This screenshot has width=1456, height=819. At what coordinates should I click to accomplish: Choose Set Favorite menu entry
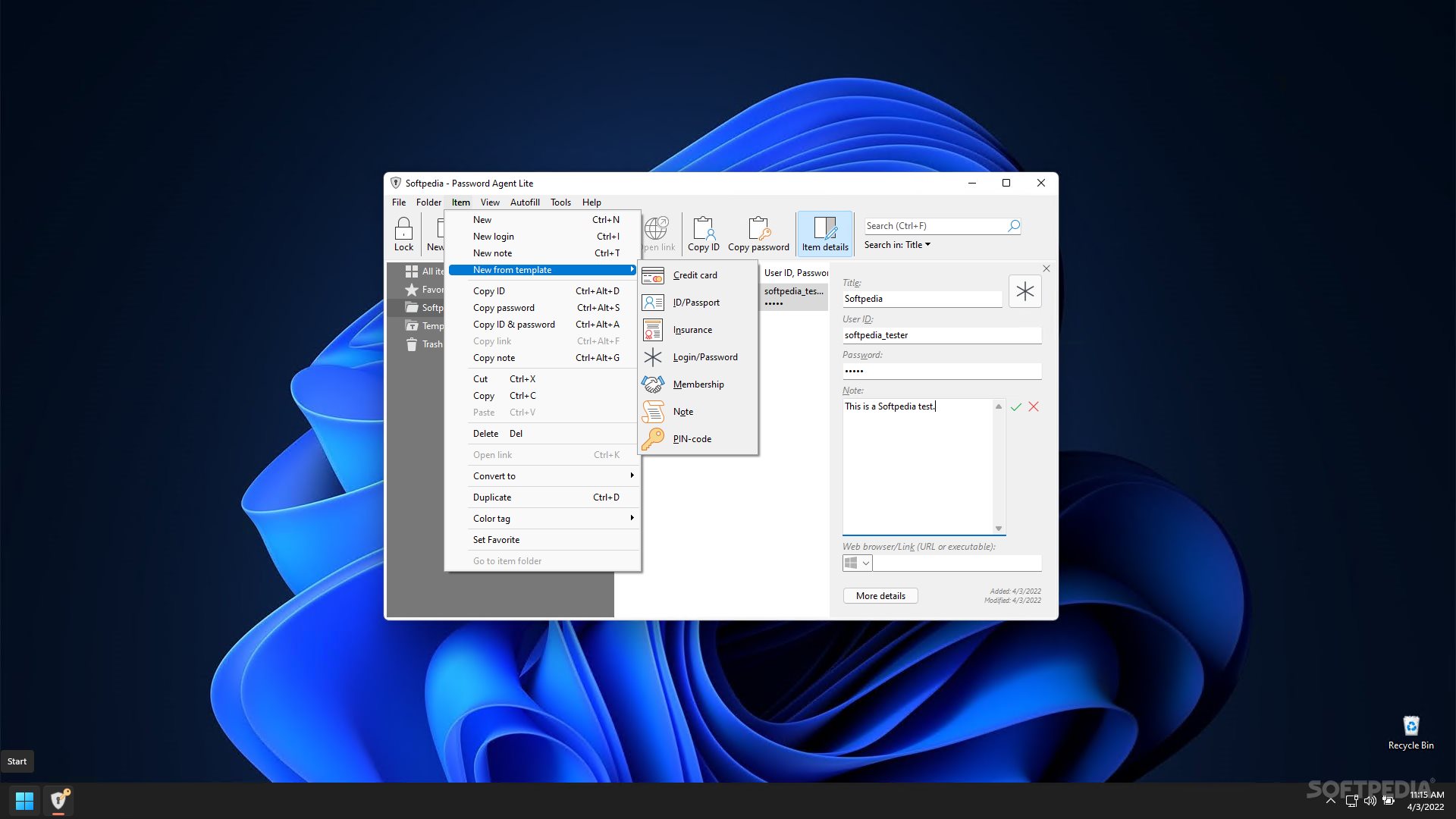(544, 540)
